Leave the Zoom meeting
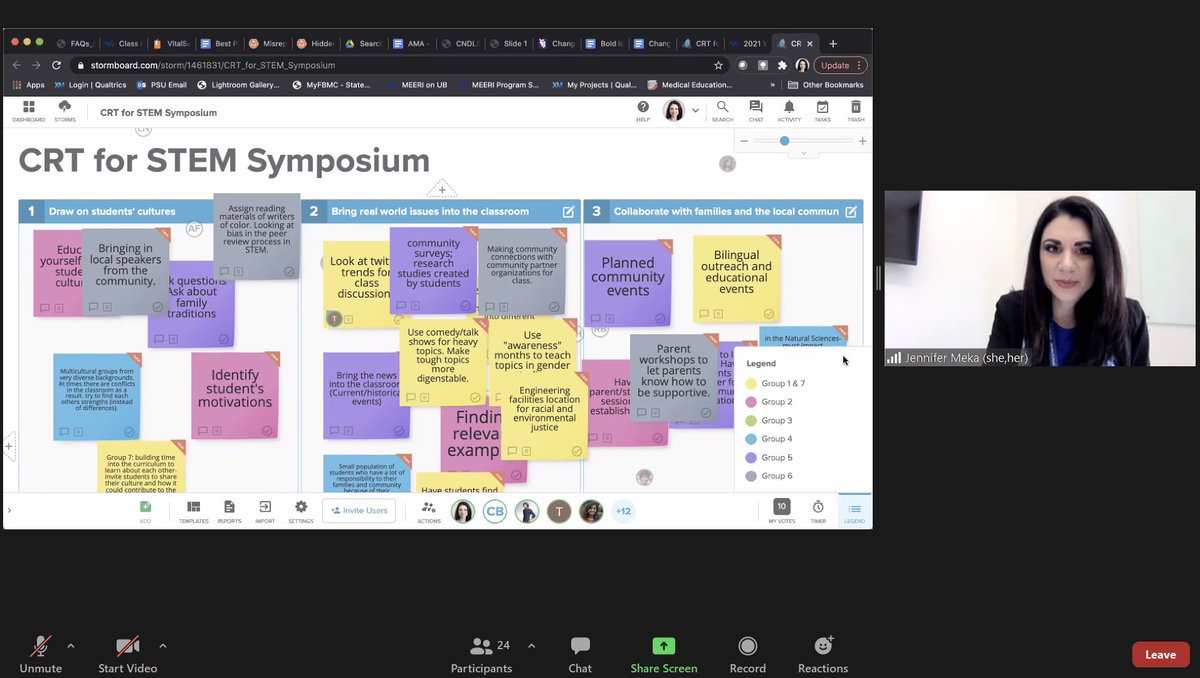Image resolution: width=1200 pixels, height=678 pixels. coord(1160,655)
